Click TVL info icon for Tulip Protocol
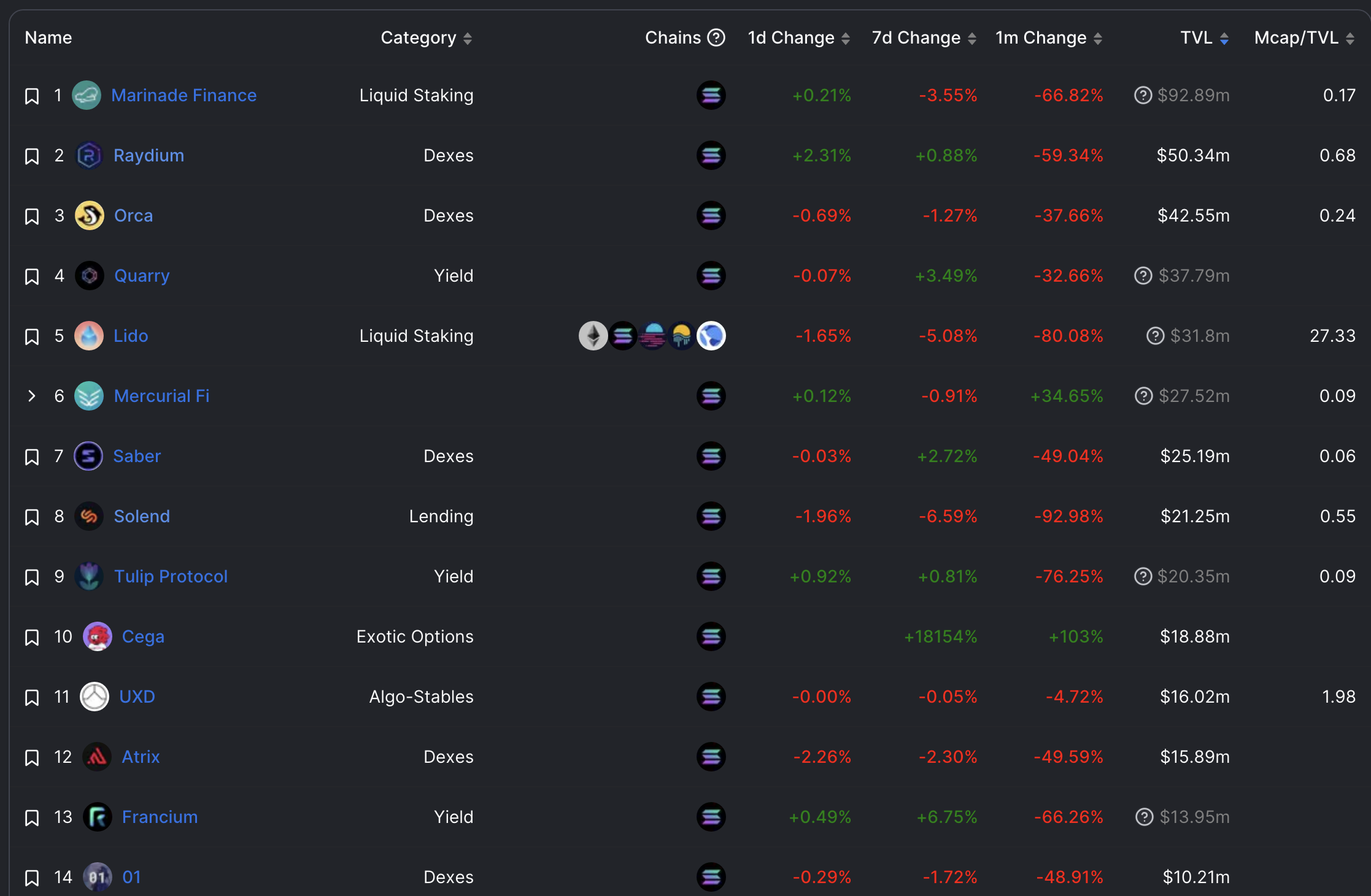 1143,576
